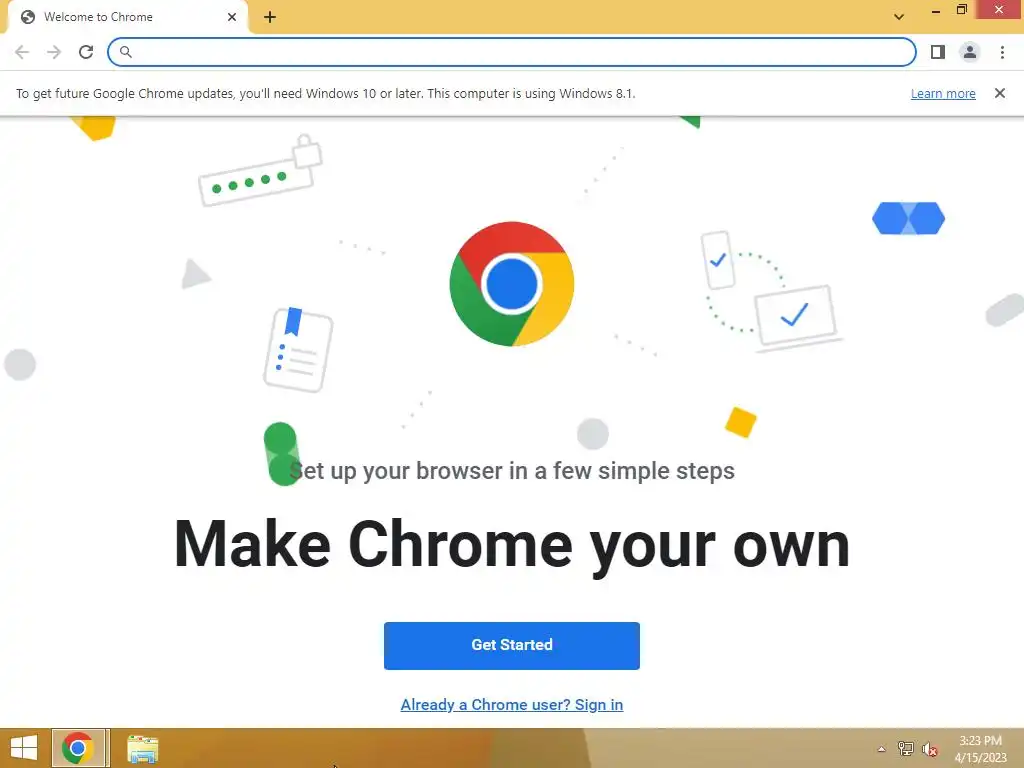Open the side panel
The width and height of the screenshot is (1024, 768).
(x=938, y=52)
